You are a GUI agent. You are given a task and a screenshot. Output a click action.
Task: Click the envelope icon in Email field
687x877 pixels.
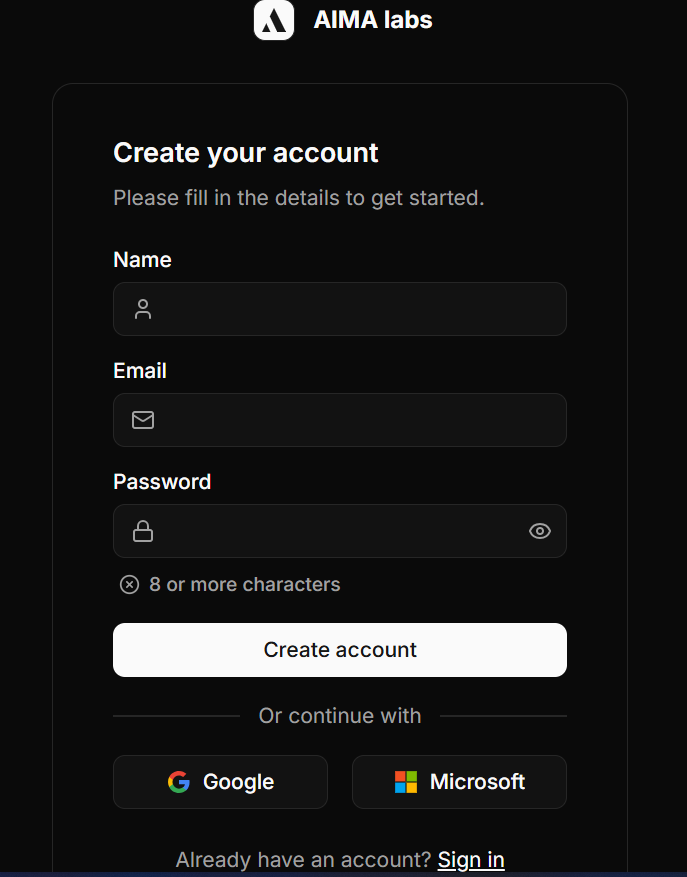142,420
